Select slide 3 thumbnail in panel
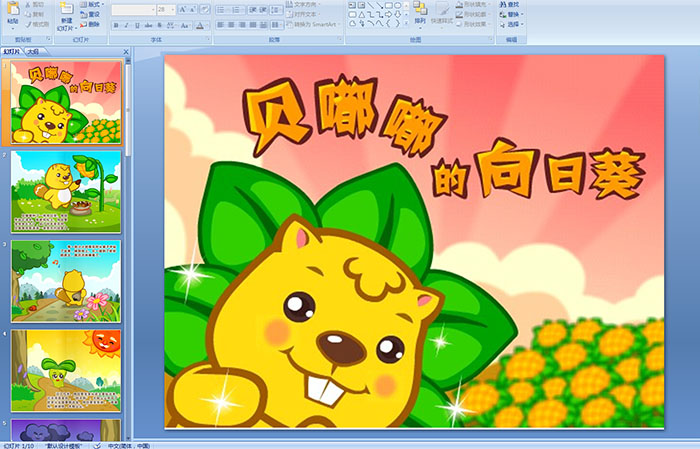Viewport: 700px width, 449px height. (66, 281)
